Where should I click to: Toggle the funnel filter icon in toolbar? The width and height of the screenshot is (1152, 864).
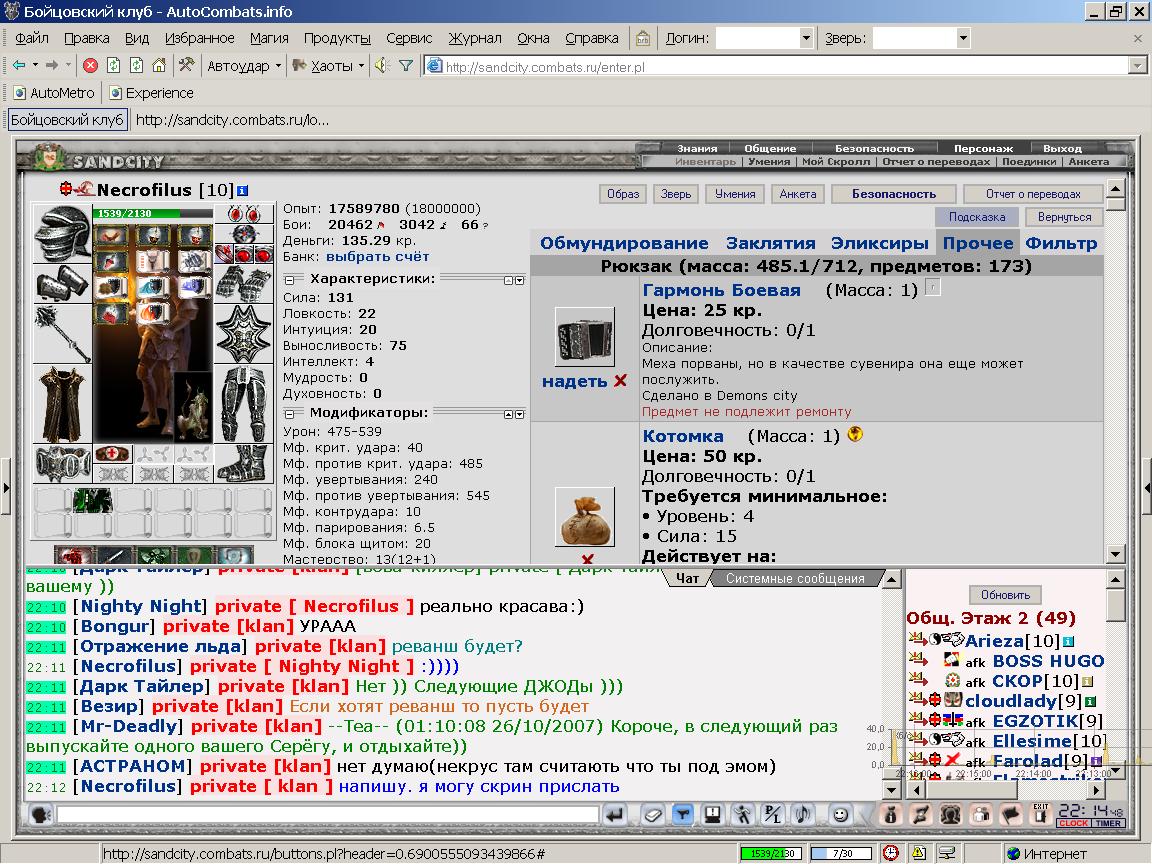coord(406,65)
